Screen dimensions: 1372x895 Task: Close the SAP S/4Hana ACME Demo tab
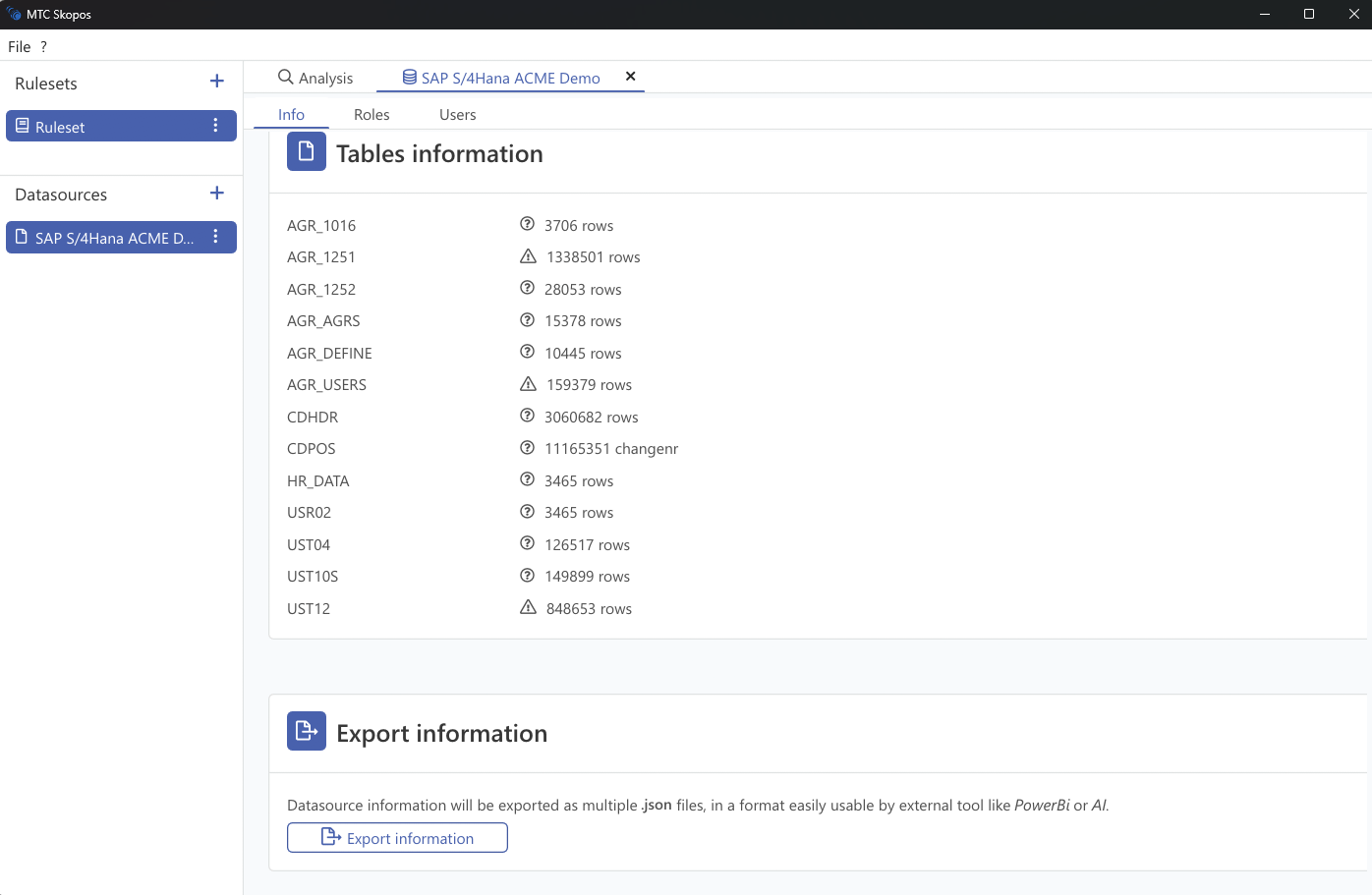coord(630,76)
